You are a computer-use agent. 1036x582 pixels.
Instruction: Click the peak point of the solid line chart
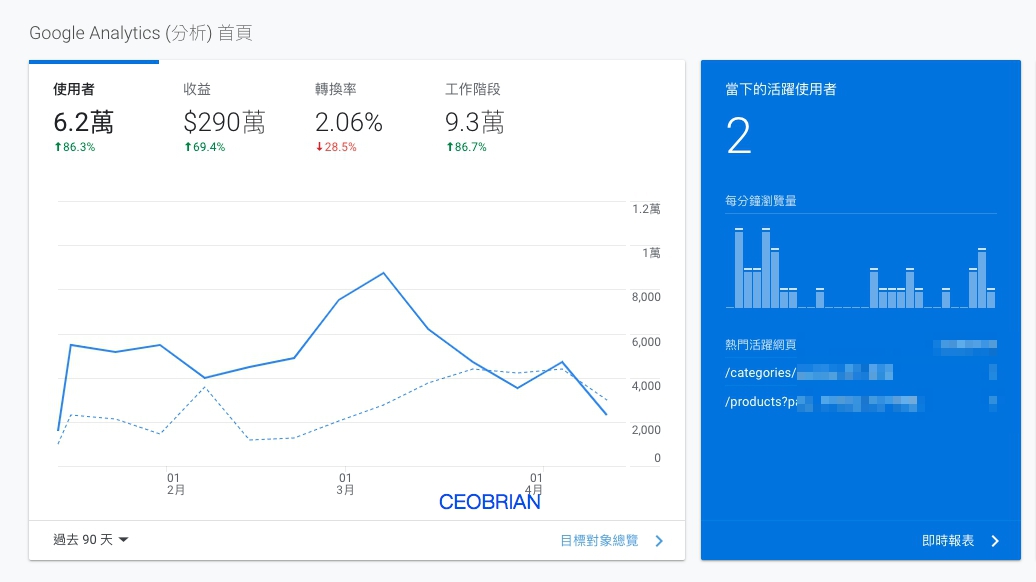pyautogui.click(x=384, y=272)
